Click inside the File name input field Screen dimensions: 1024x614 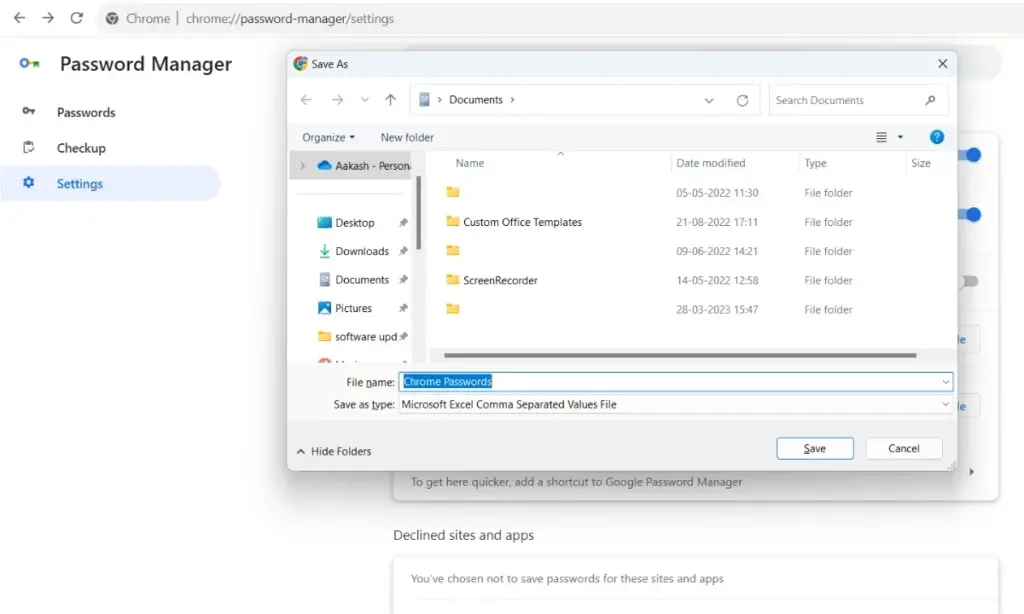pyautogui.click(x=600, y=382)
